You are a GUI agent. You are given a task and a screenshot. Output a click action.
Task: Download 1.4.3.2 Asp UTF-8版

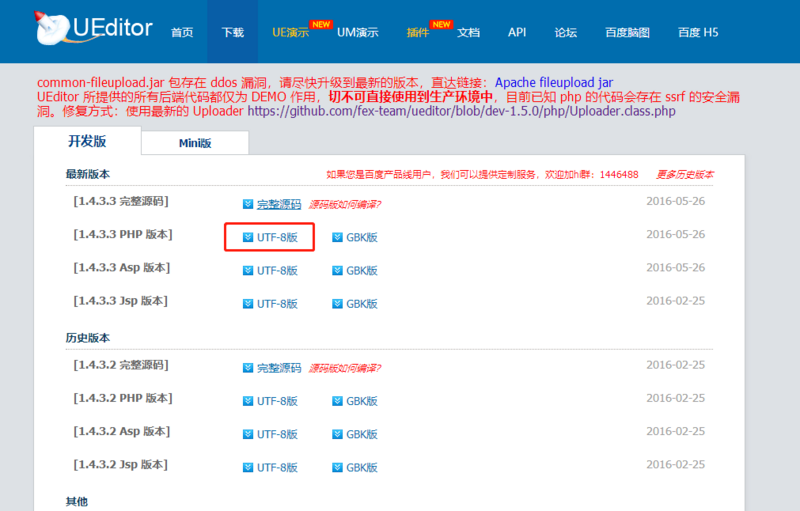[277, 435]
